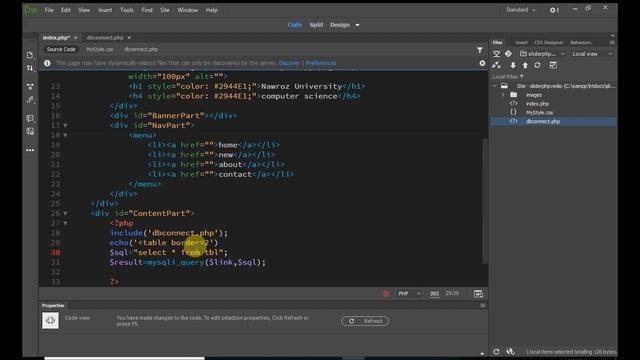Click Synchronize icon in Files panel toolbar

pyautogui.click(x=537, y=65)
